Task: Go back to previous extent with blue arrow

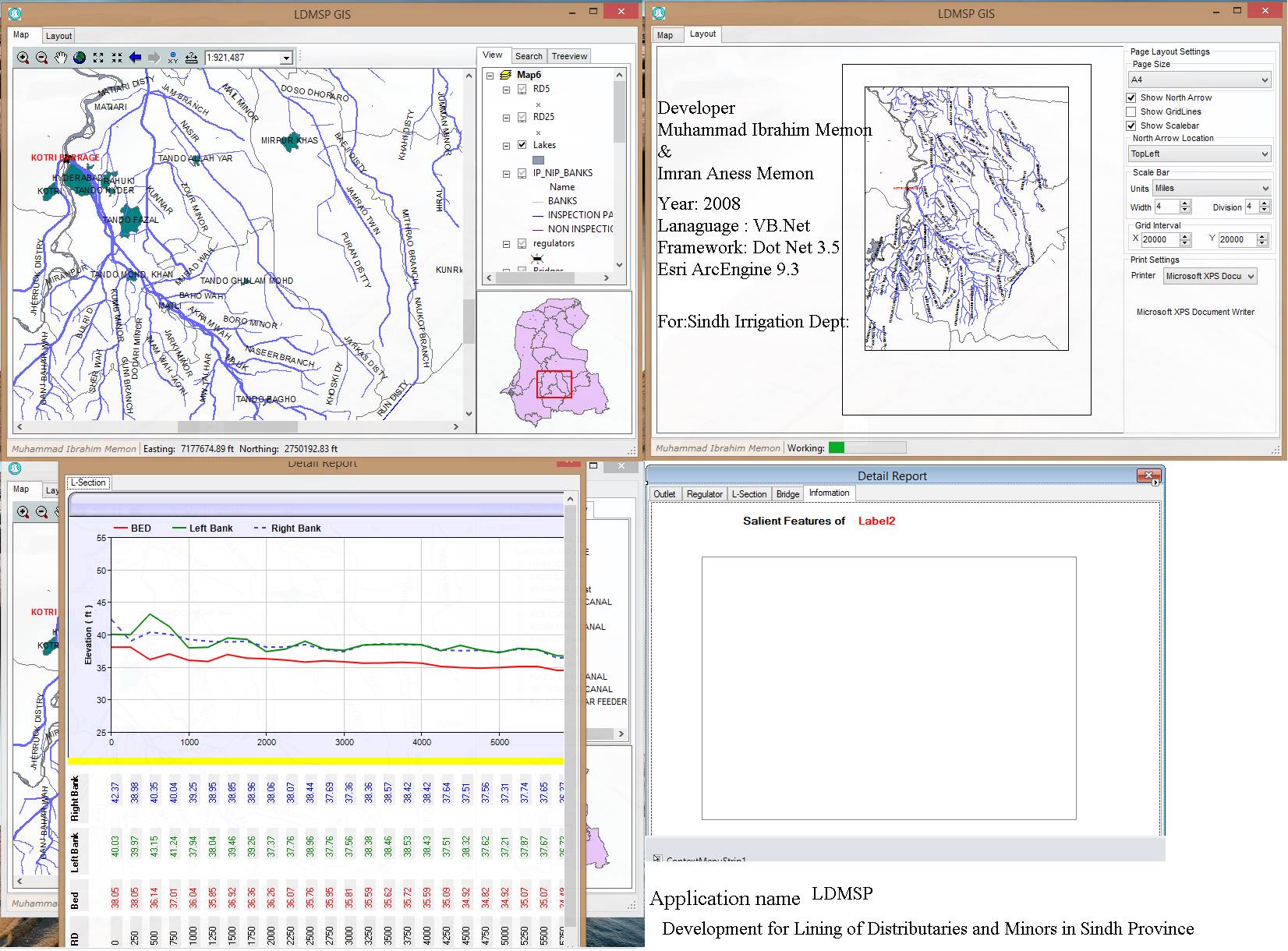Action: (x=136, y=58)
